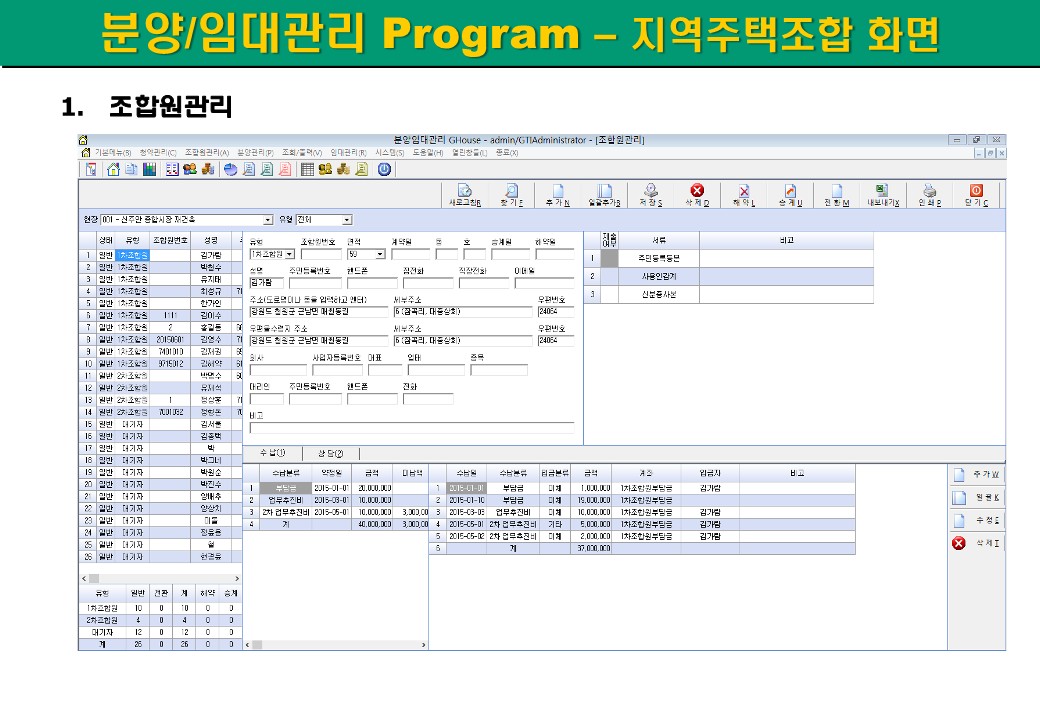Click horizontal scrollbar under member list
This screenshot has height=720, width=1040.
(x=160, y=578)
